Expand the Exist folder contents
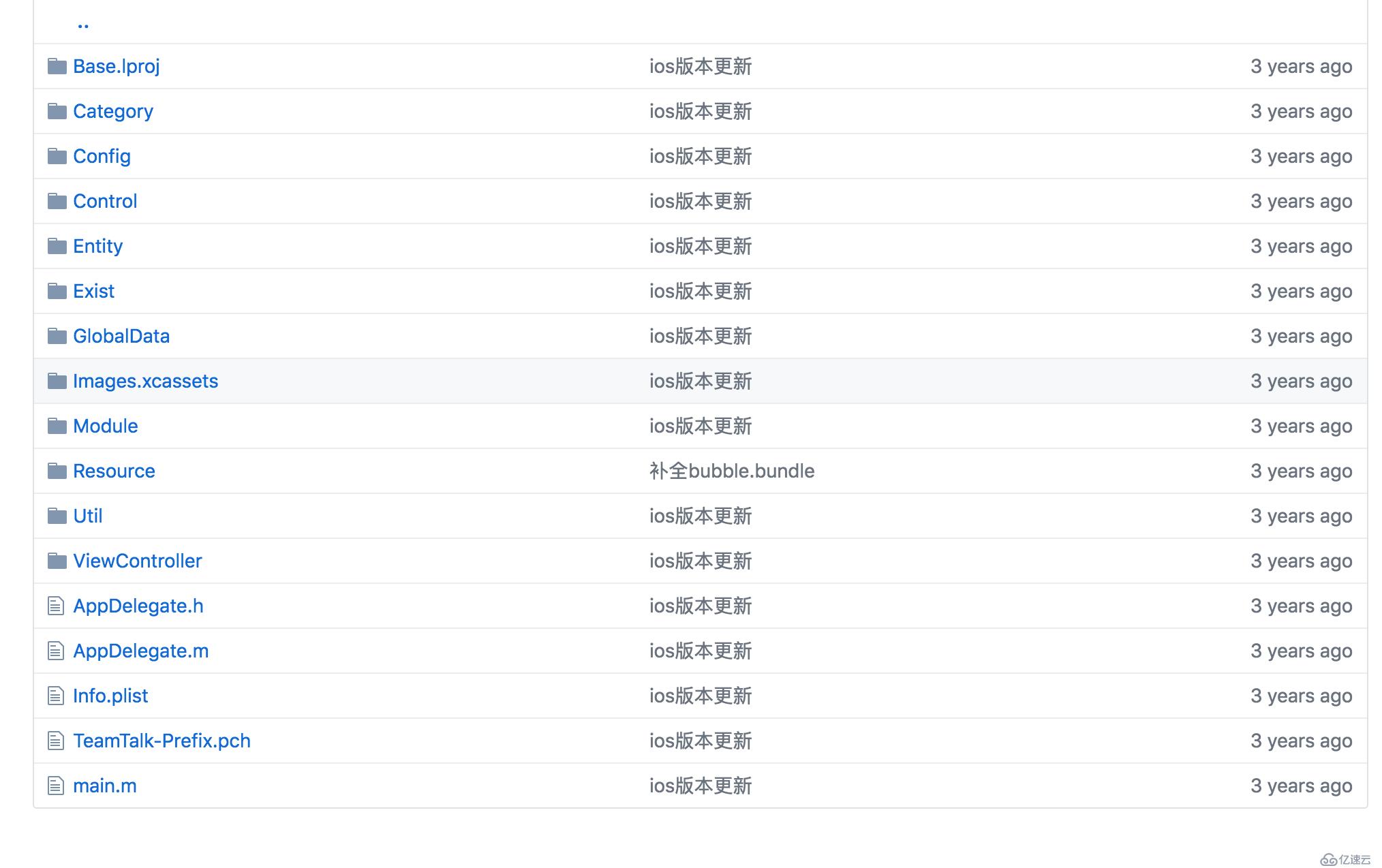This screenshot has height=868, width=1382. 94,290
